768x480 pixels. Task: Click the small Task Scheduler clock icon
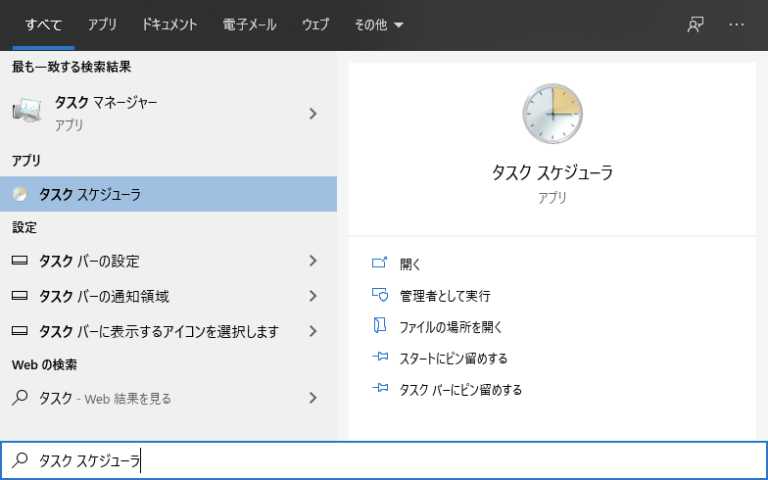20,194
